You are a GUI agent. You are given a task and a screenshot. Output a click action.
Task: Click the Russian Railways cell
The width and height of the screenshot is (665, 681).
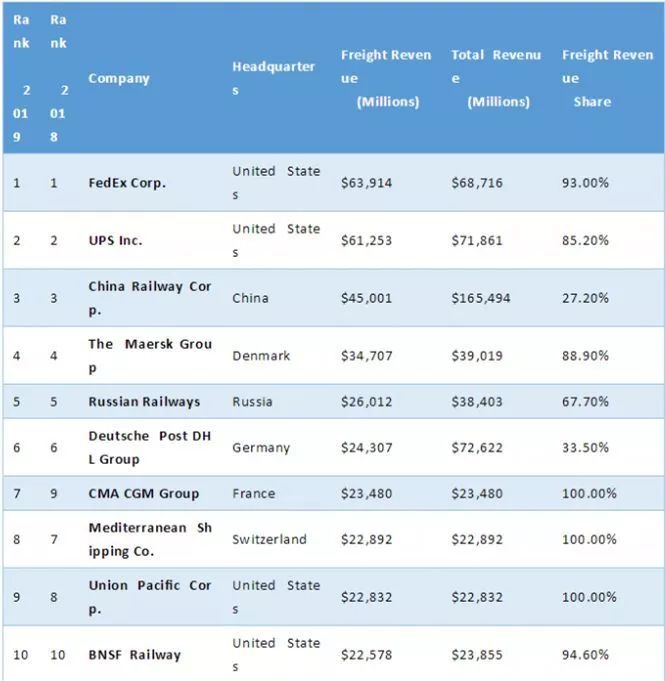pos(144,402)
